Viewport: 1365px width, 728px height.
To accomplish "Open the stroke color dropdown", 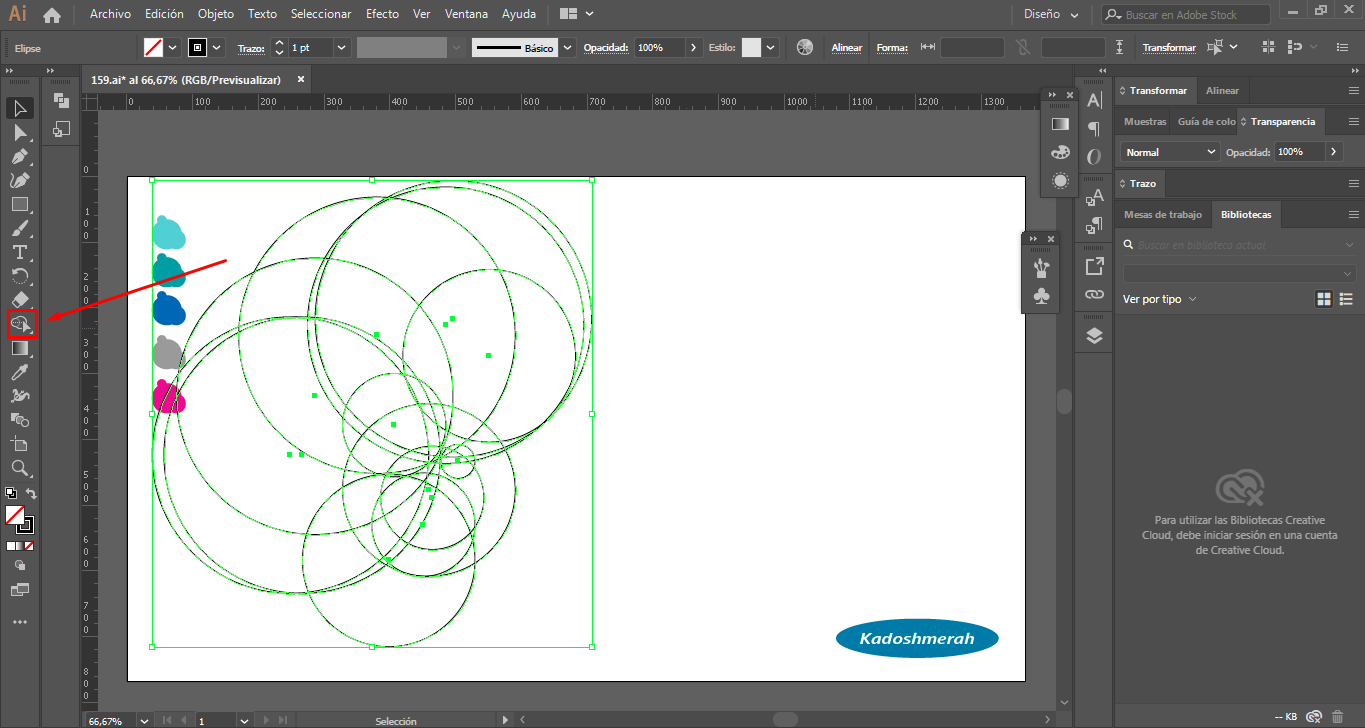I will pos(217,47).
